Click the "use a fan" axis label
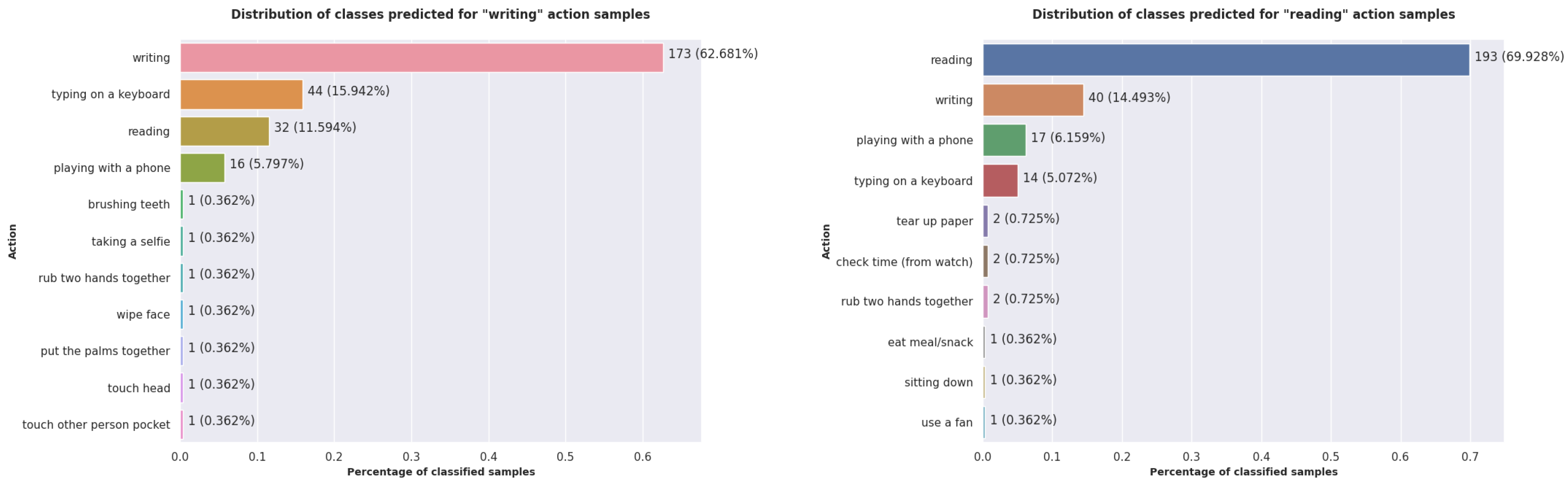The image size is (1568, 485). [x=947, y=422]
